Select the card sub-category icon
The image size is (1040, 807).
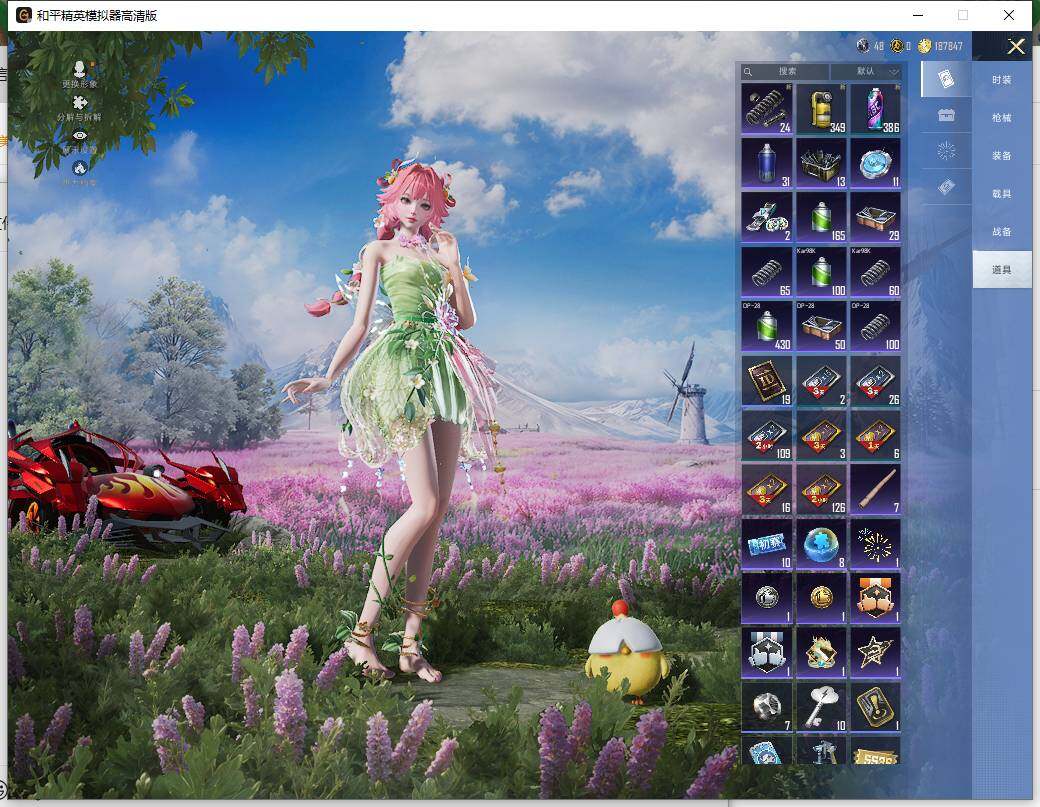coord(945,79)
